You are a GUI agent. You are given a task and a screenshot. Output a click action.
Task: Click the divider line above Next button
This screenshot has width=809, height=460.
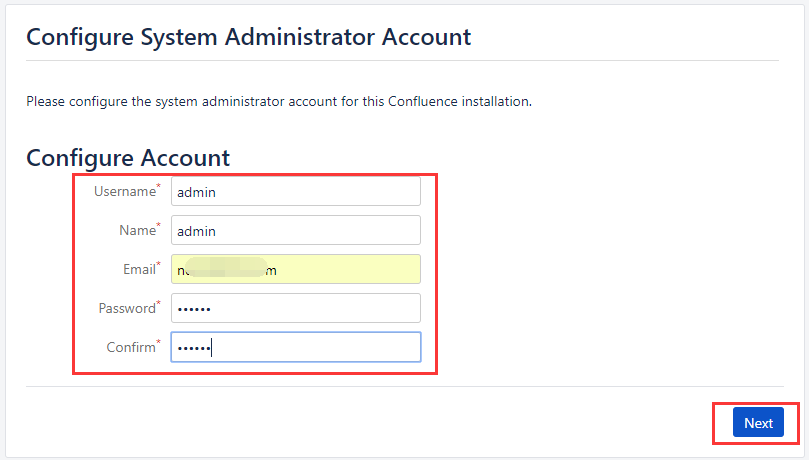405,386
